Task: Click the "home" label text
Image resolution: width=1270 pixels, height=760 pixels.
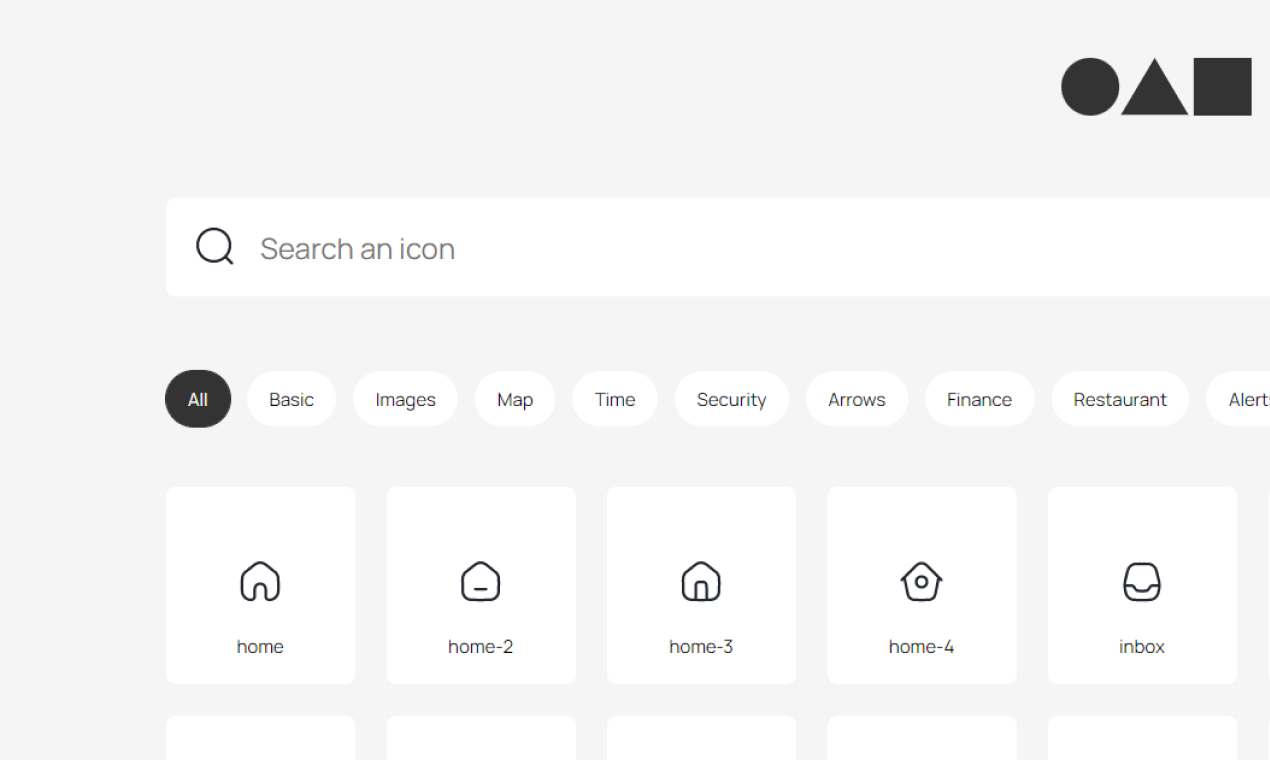Action: [260, 647]
